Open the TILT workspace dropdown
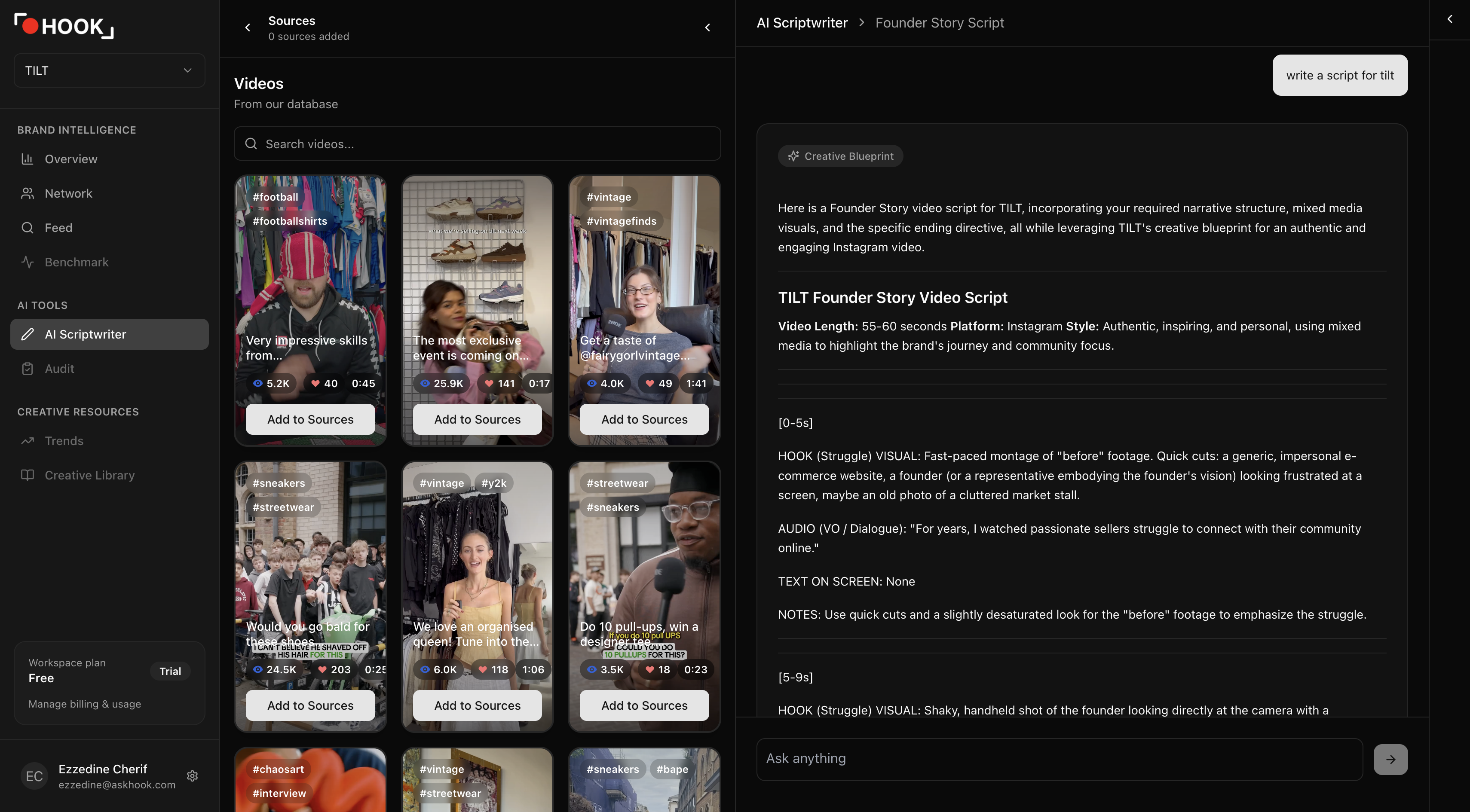The width and height of the screenshot is (1470, 812). point(109,70)
